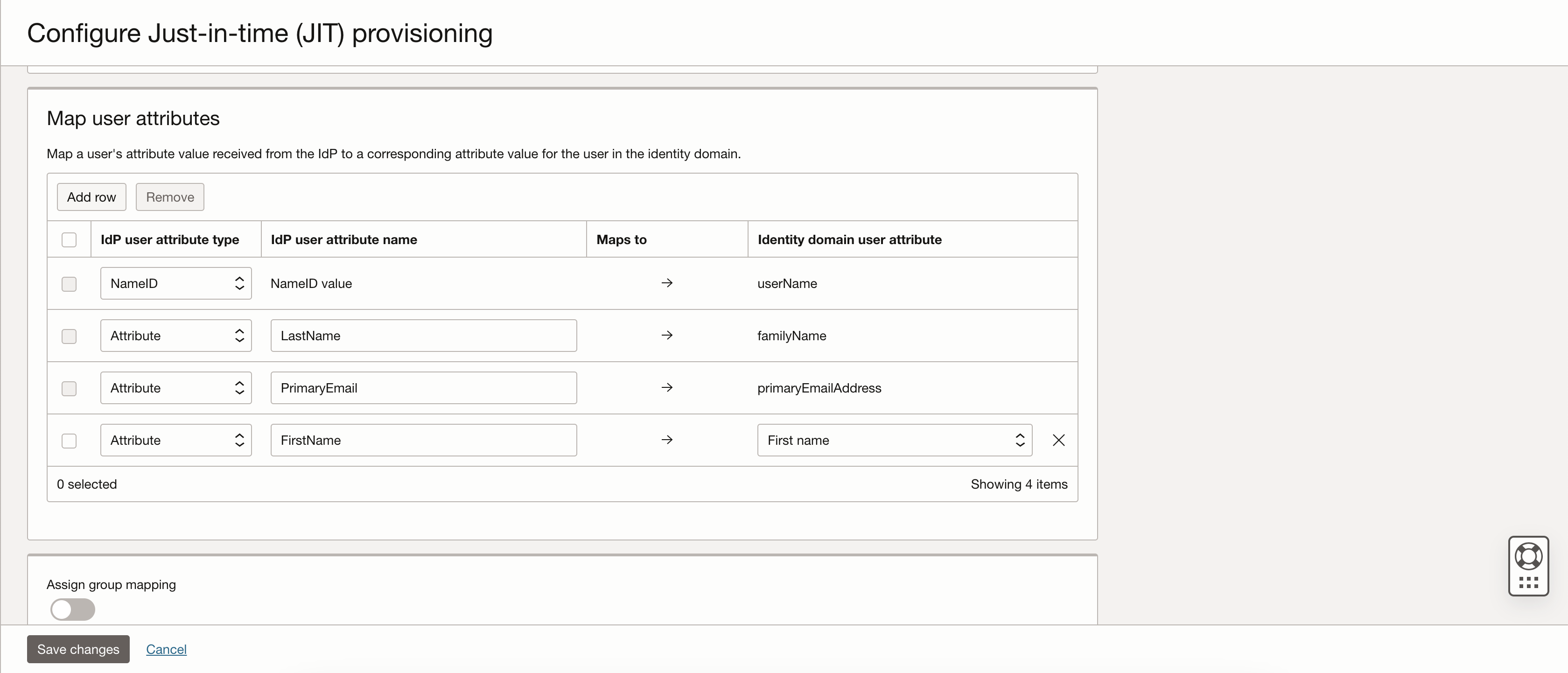Select all rows with the header checkbox
1568x673 pixels.
pos(69,240)
